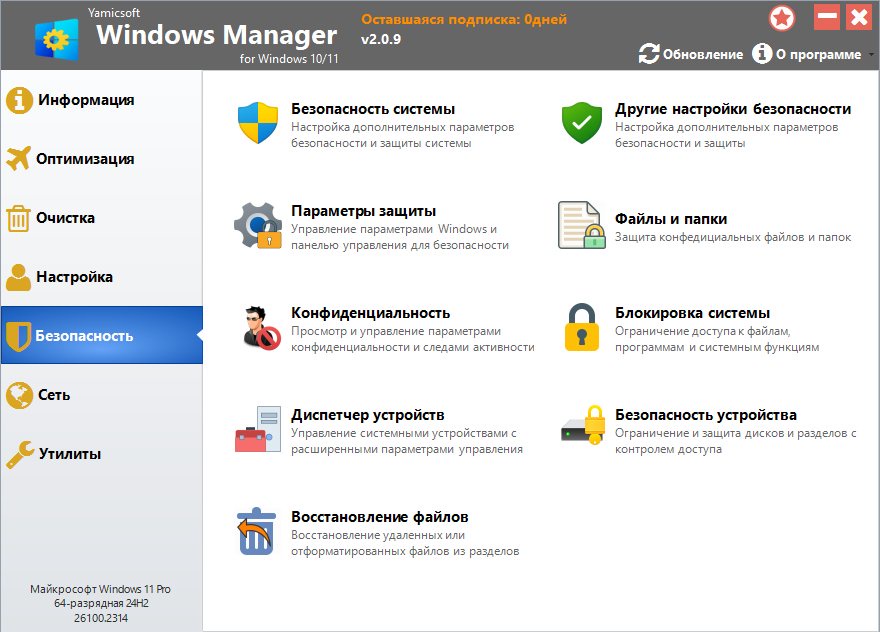Click the recycle bin File Recovery icon
The image size is (880, 632).
coord(257,531)
